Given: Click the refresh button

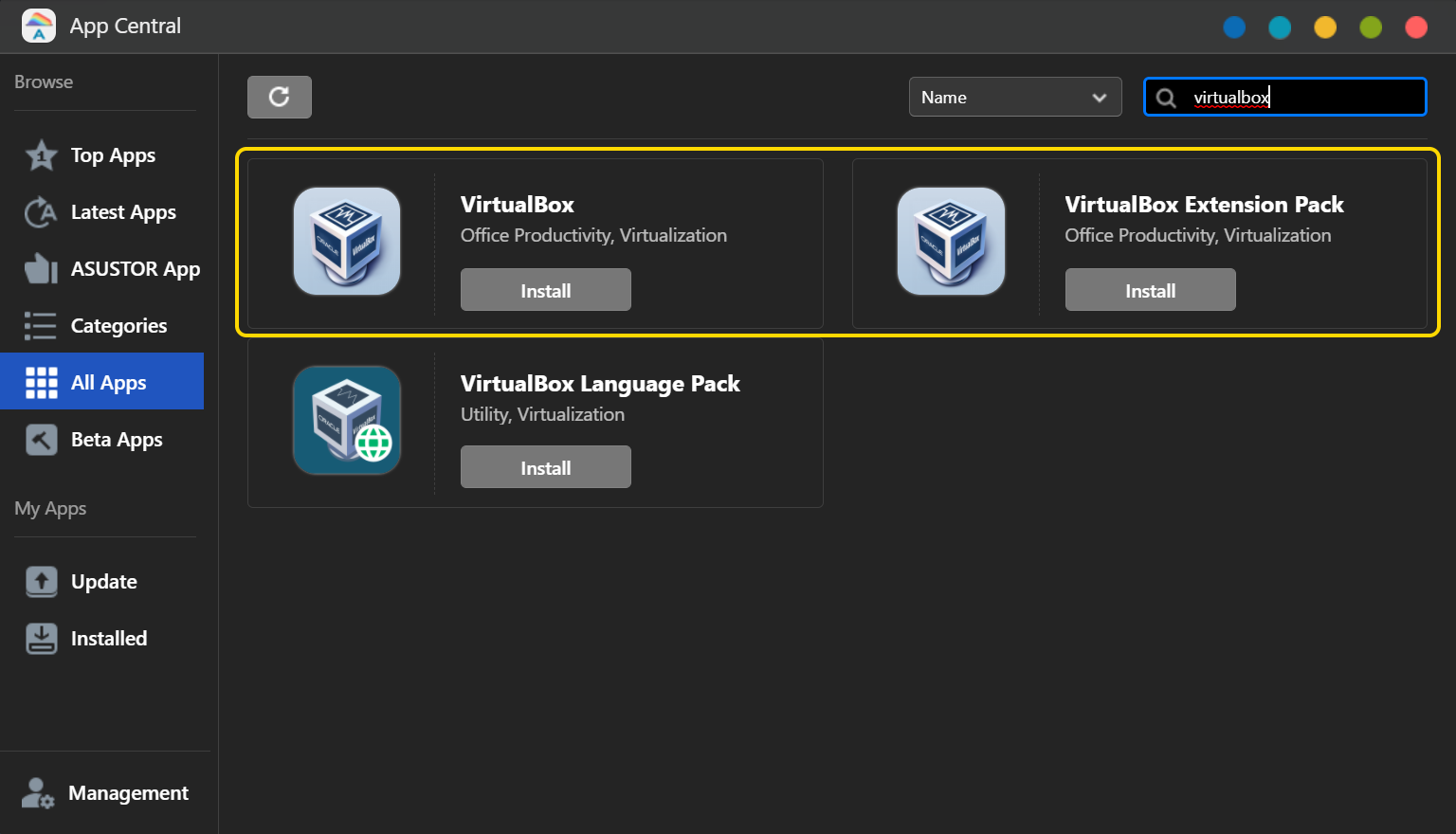Looking at the screenshot, I should pos(280,97).
